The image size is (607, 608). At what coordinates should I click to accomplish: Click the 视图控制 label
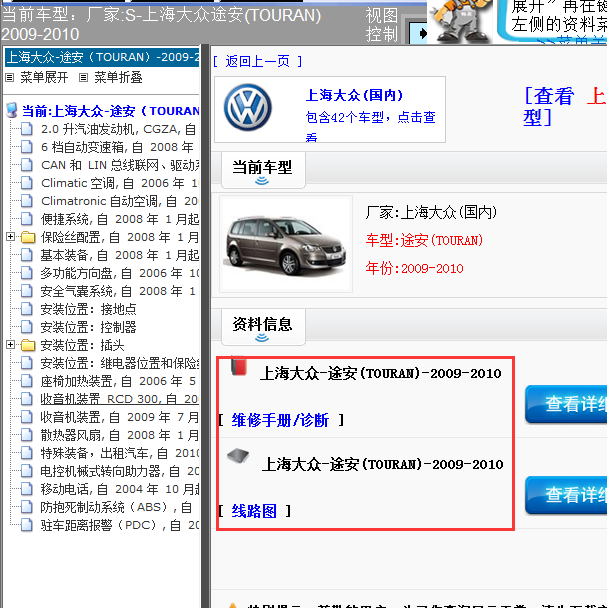tap(382, 25)
